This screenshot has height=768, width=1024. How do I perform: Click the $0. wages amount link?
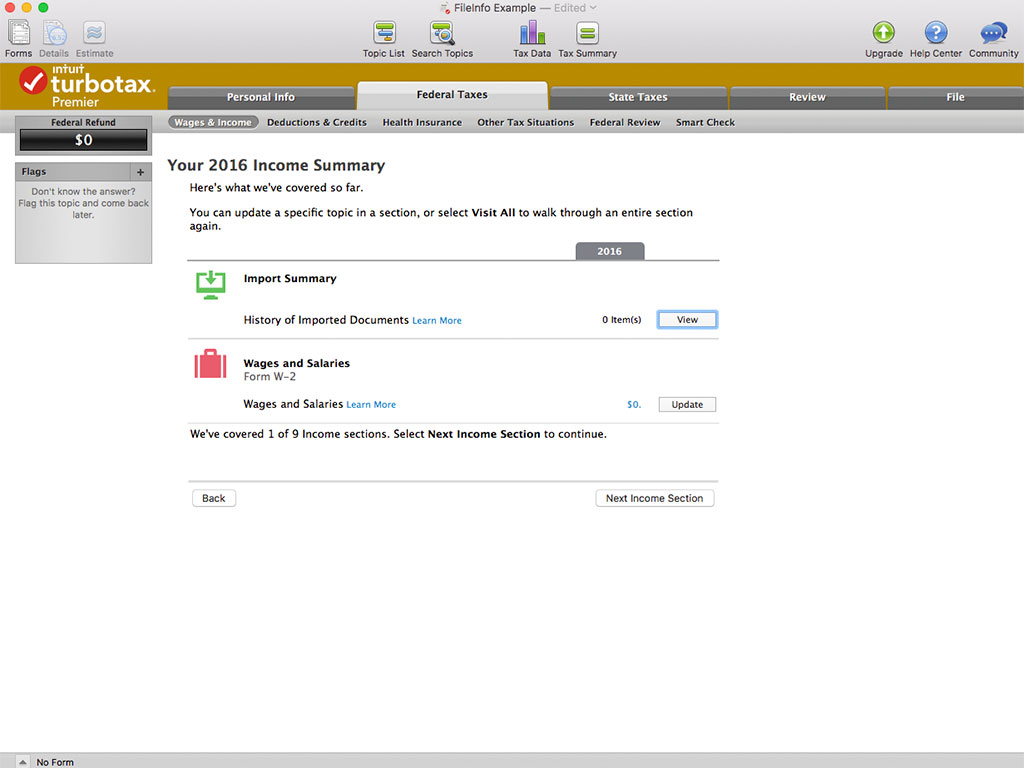click(x=633, y=405)
